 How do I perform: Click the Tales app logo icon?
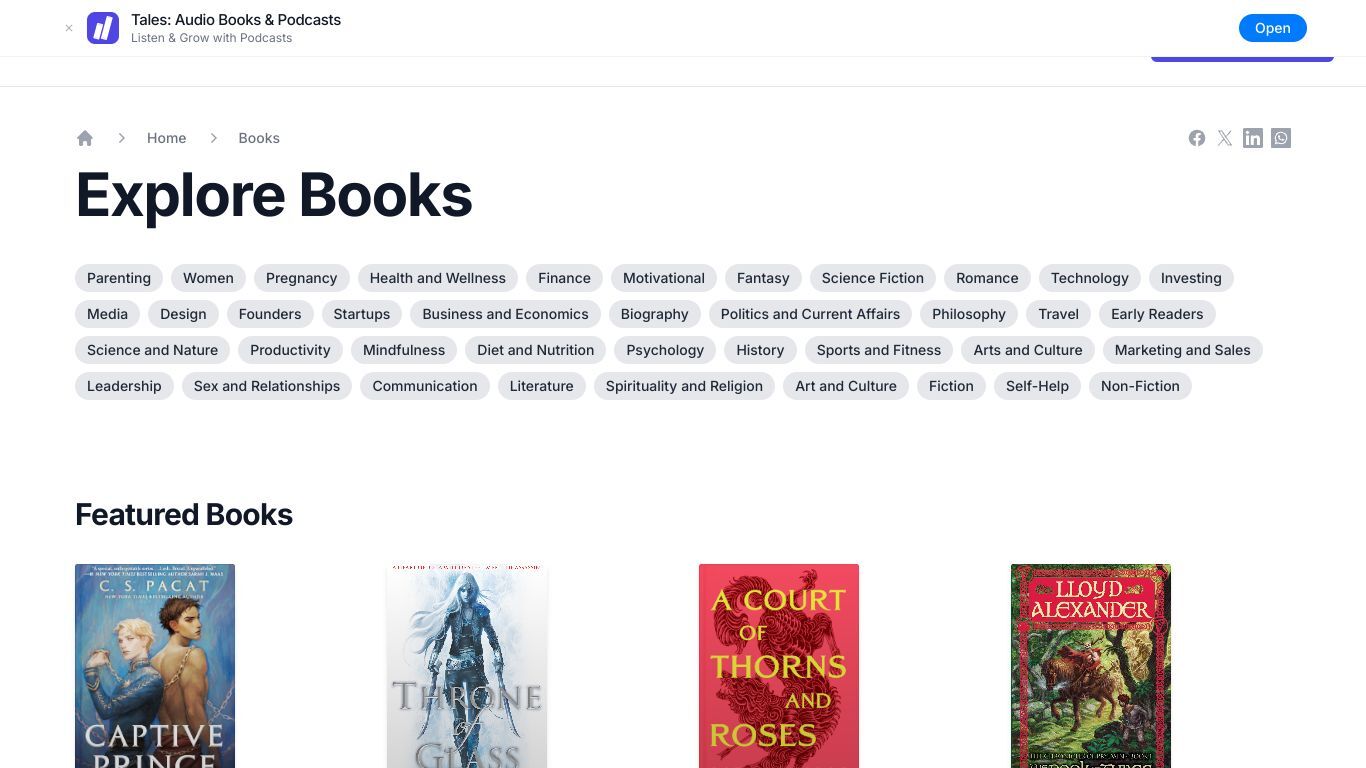click(103, 28)
